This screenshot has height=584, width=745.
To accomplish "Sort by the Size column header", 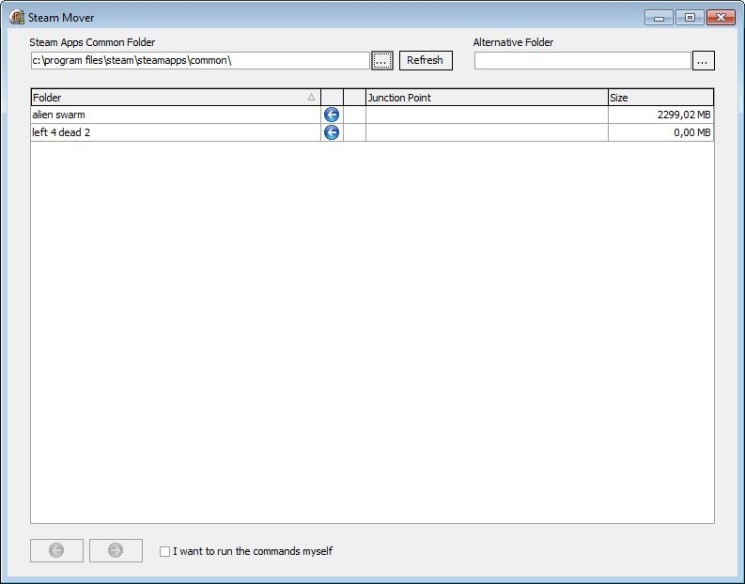I will (x=660, y=97).
